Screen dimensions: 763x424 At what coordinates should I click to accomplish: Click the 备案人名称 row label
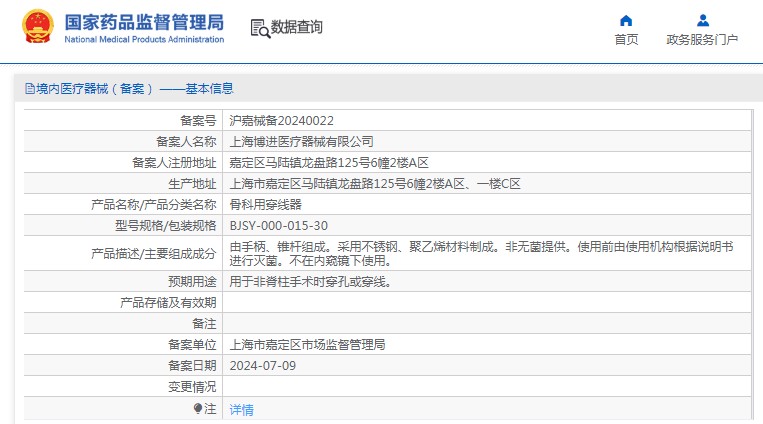[186, 142]
